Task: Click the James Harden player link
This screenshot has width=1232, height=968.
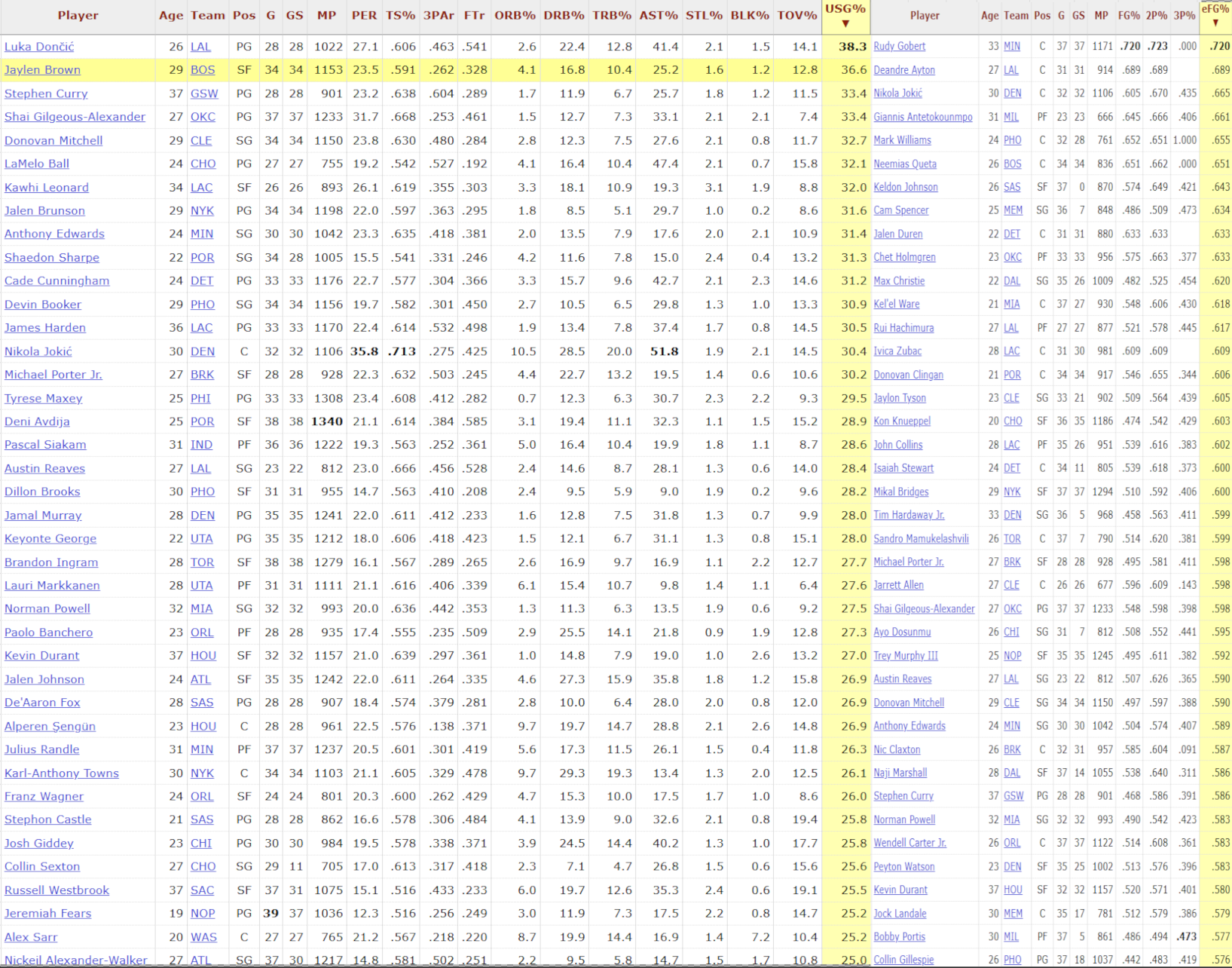Action: (x=45, y=327)
